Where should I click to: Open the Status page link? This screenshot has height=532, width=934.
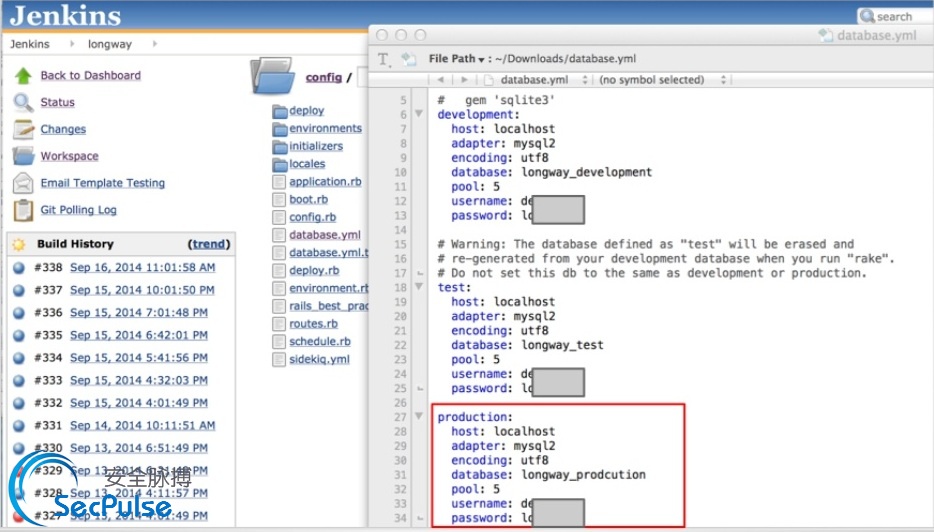pos(57,102)
